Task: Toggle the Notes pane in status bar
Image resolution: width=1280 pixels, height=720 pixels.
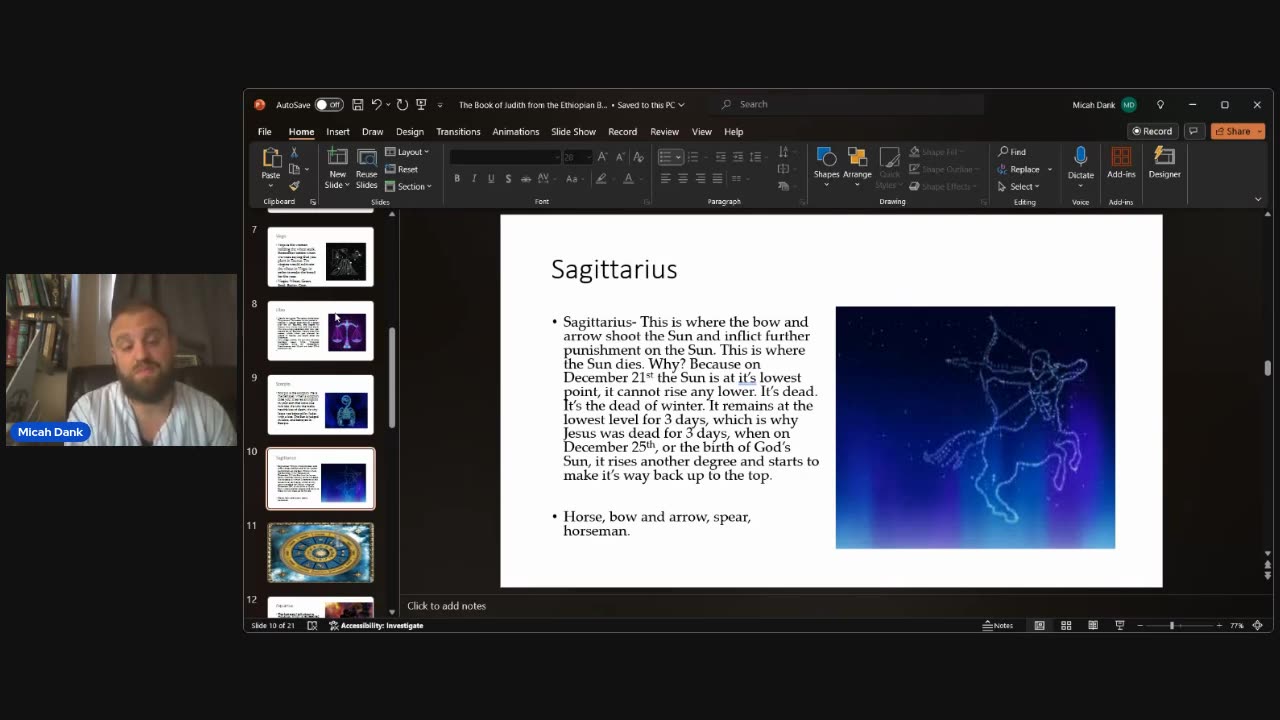Action: click(998, 625)
